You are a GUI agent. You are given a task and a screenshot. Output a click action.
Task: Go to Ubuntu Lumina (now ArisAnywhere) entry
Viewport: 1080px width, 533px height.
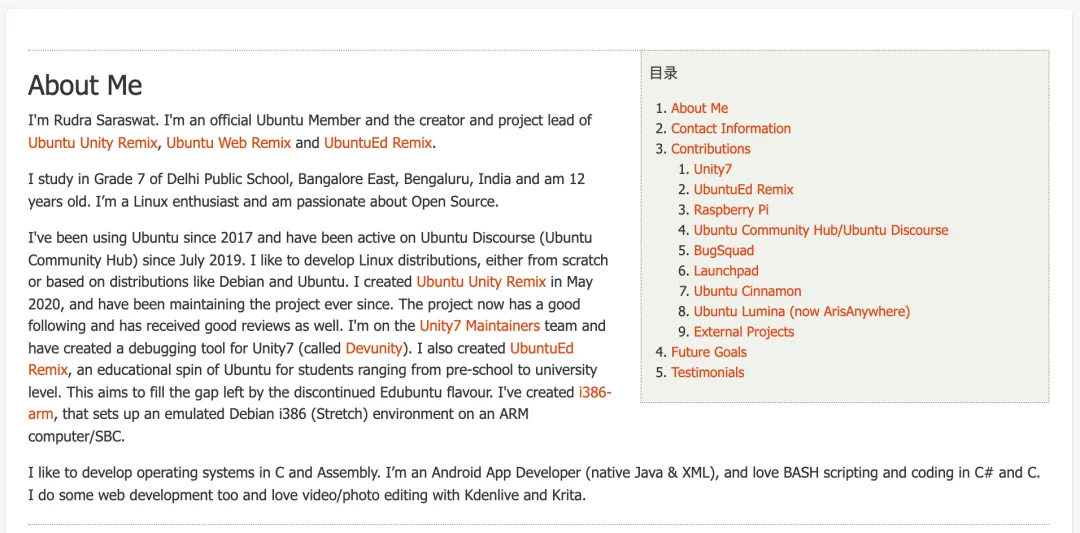(802, 311)
